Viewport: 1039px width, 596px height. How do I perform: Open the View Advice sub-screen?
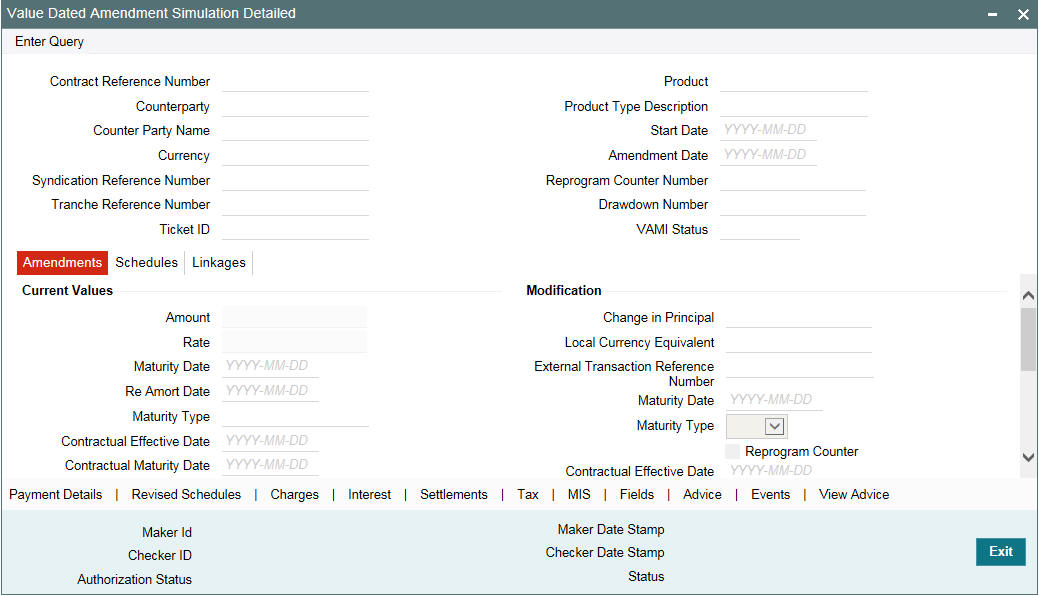point(854,495)
